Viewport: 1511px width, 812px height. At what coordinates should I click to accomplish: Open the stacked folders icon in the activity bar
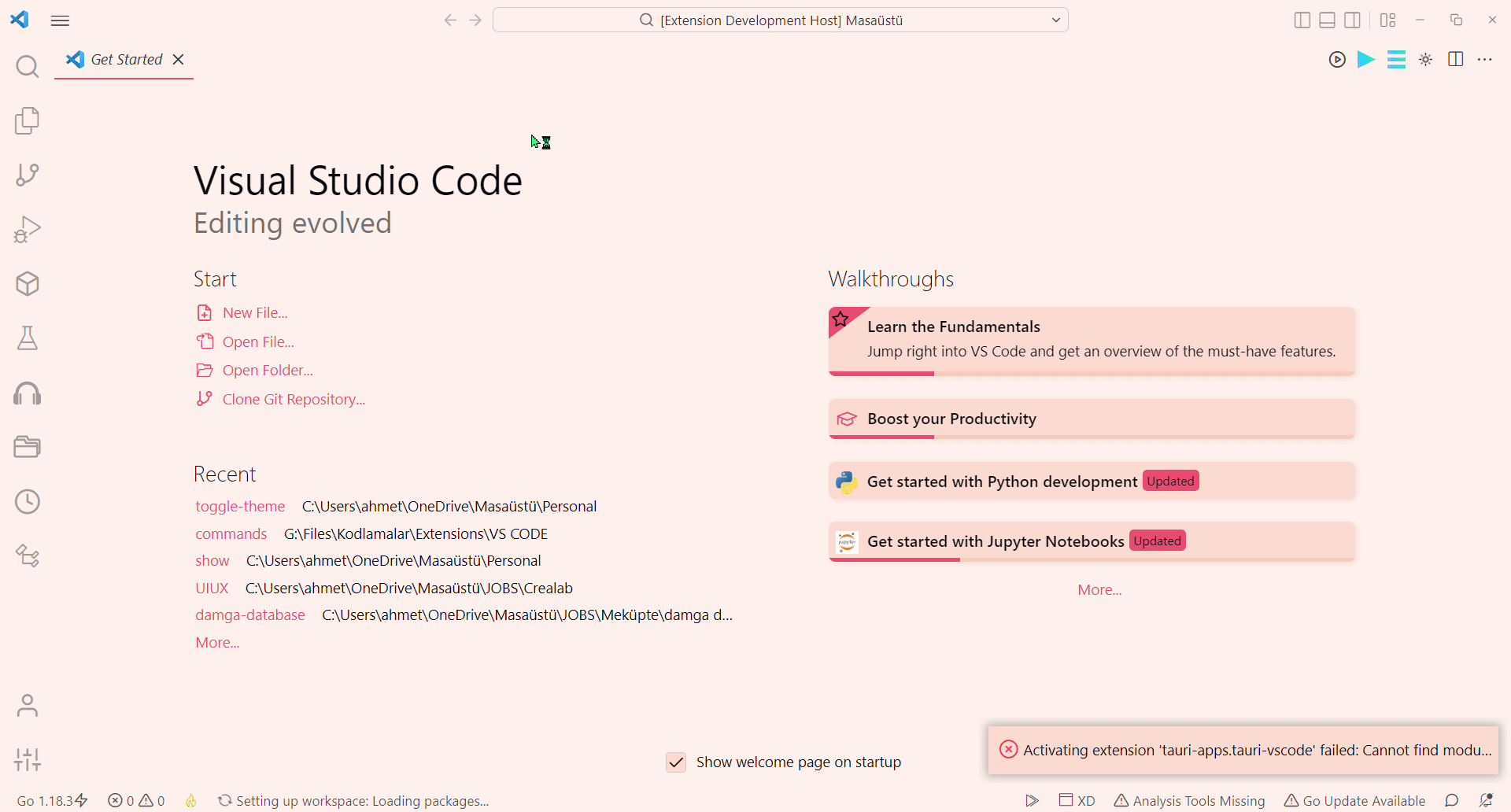pyautogui.click(x=28, y=447)
